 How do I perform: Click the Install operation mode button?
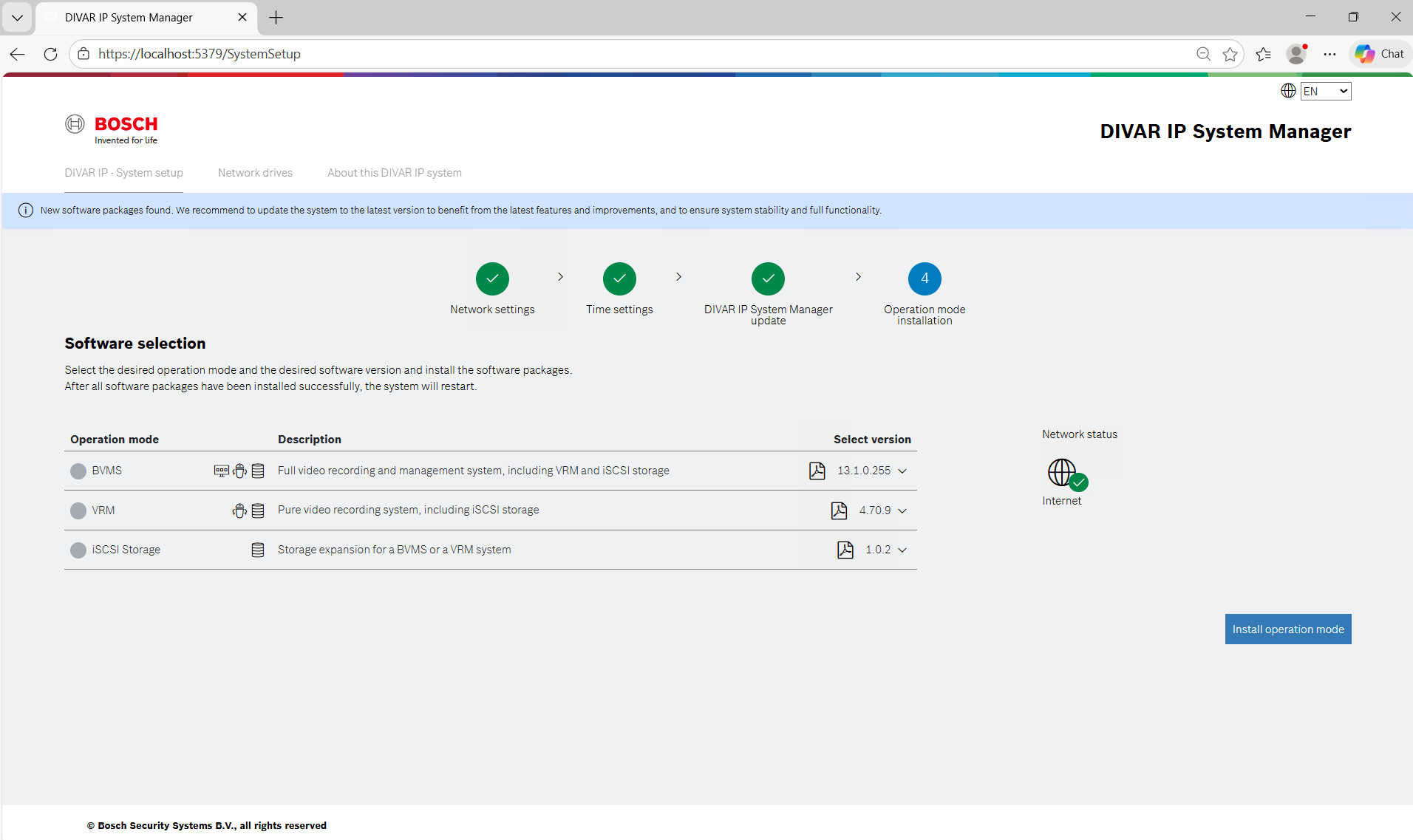(x=1287, y=629)
